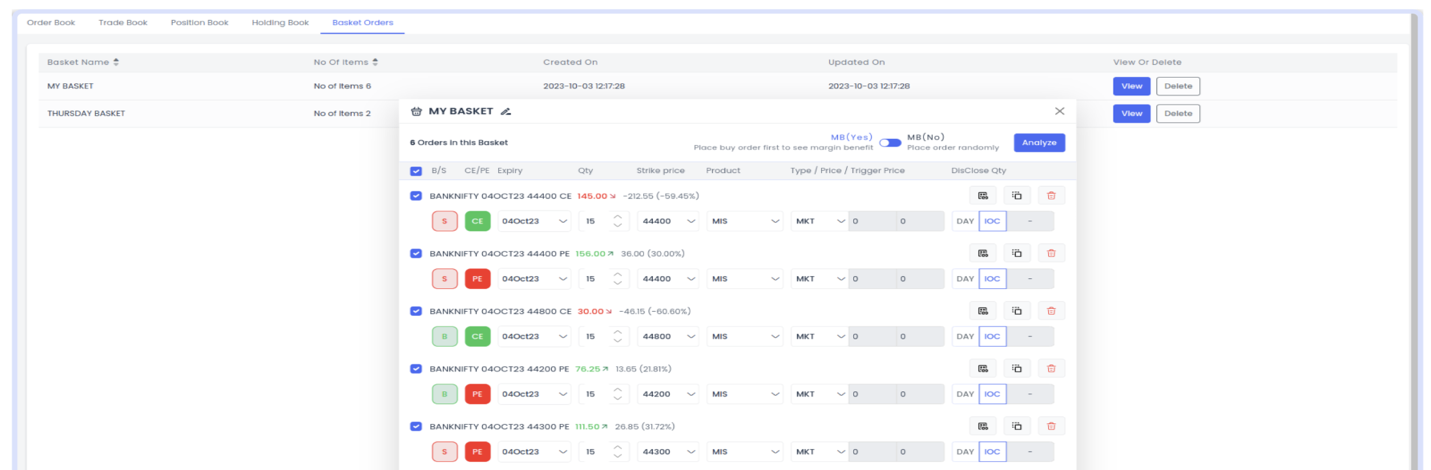Viewport: 1431px width, 470px height.
Task: Click the quantity field of the 44800 CE order
Action: pos(595,337)
